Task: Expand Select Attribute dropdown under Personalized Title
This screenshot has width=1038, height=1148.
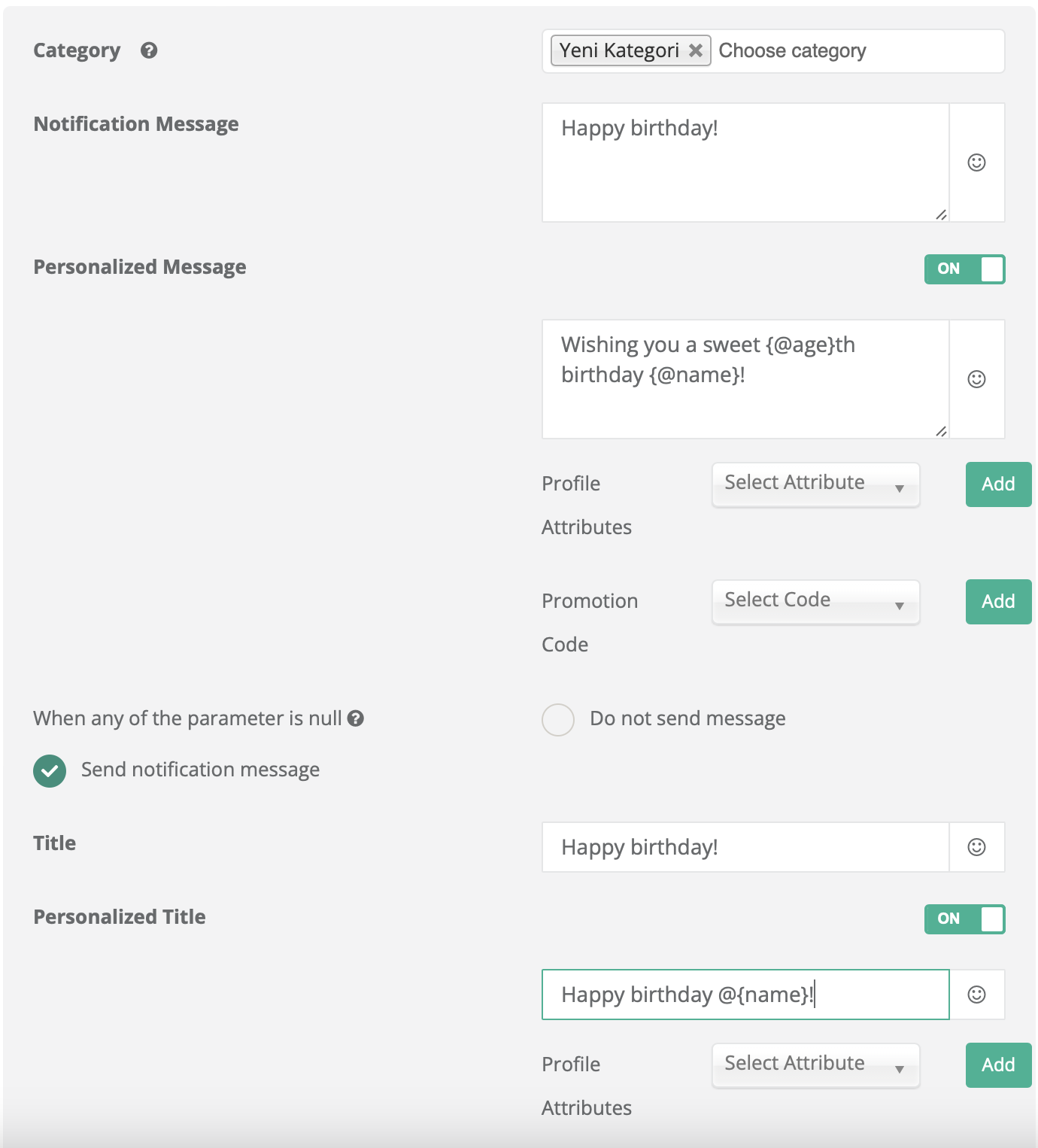Action: 815,1064
